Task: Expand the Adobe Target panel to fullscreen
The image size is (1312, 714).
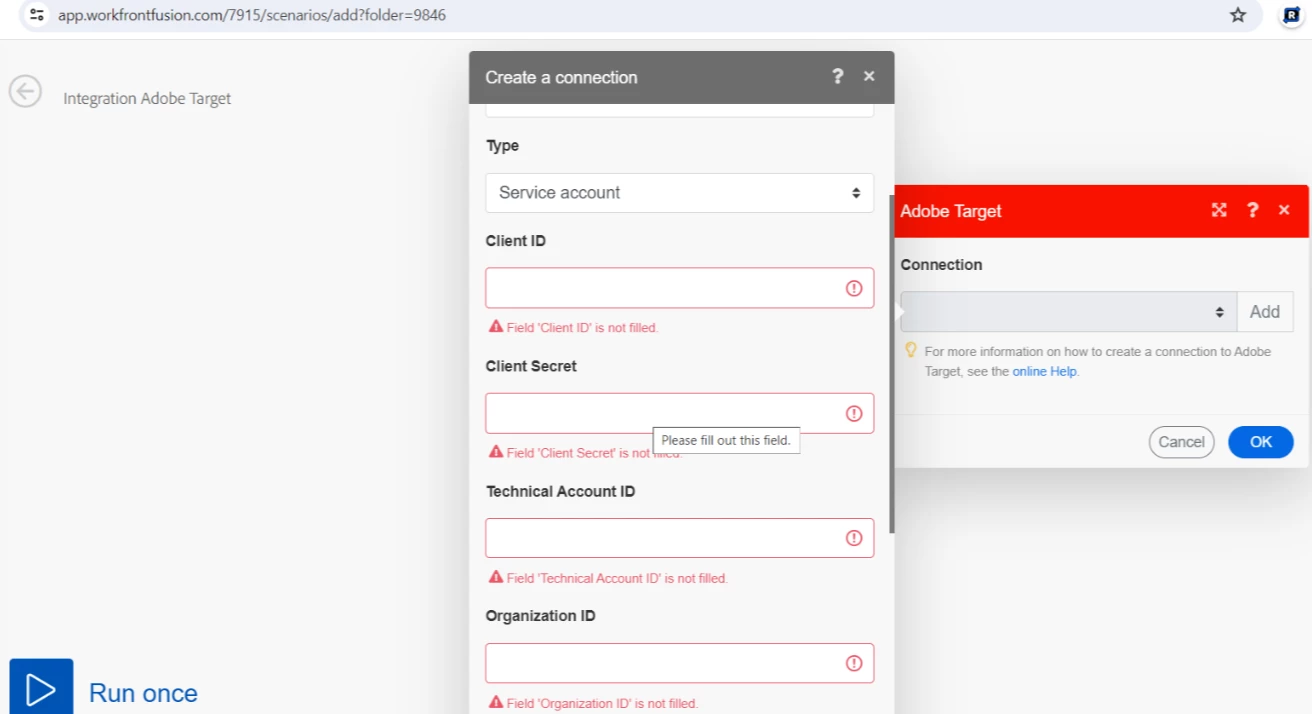Action: tap(1219, 210)
